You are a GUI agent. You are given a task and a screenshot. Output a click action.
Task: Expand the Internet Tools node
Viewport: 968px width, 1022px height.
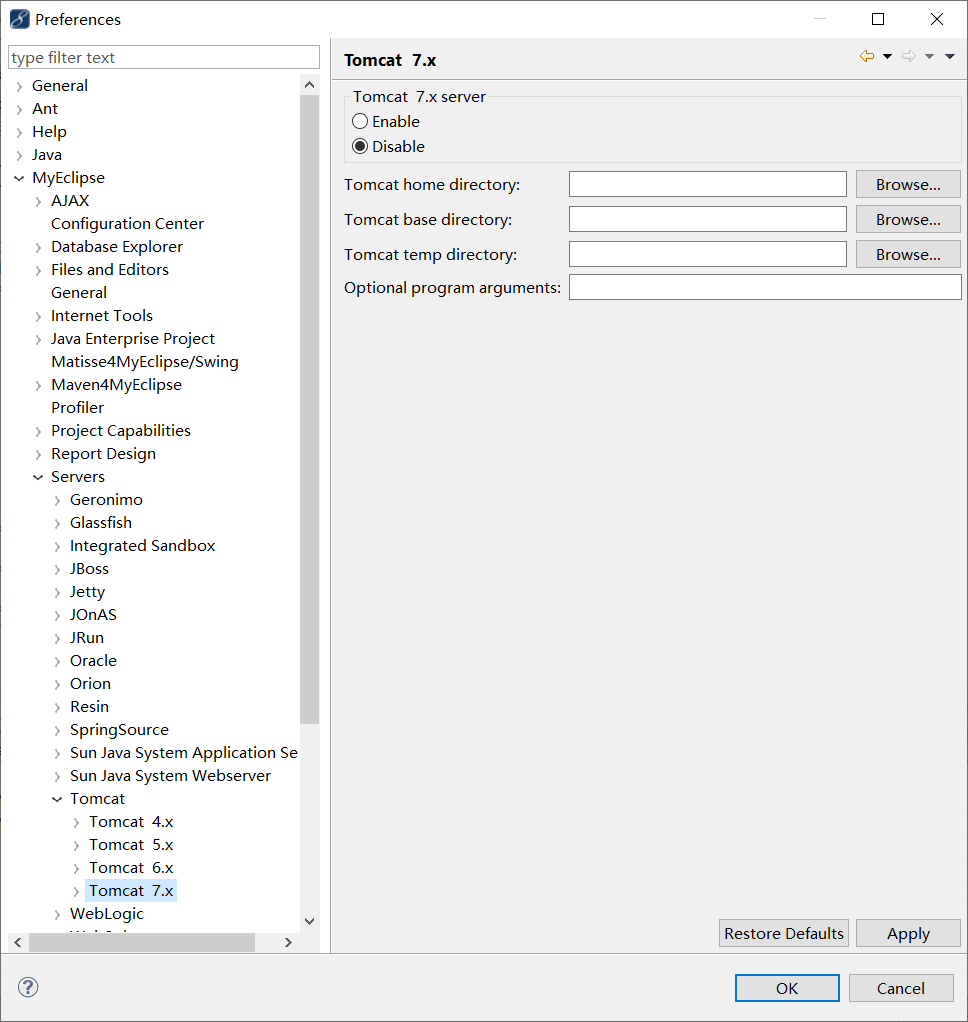click(38, 316)
